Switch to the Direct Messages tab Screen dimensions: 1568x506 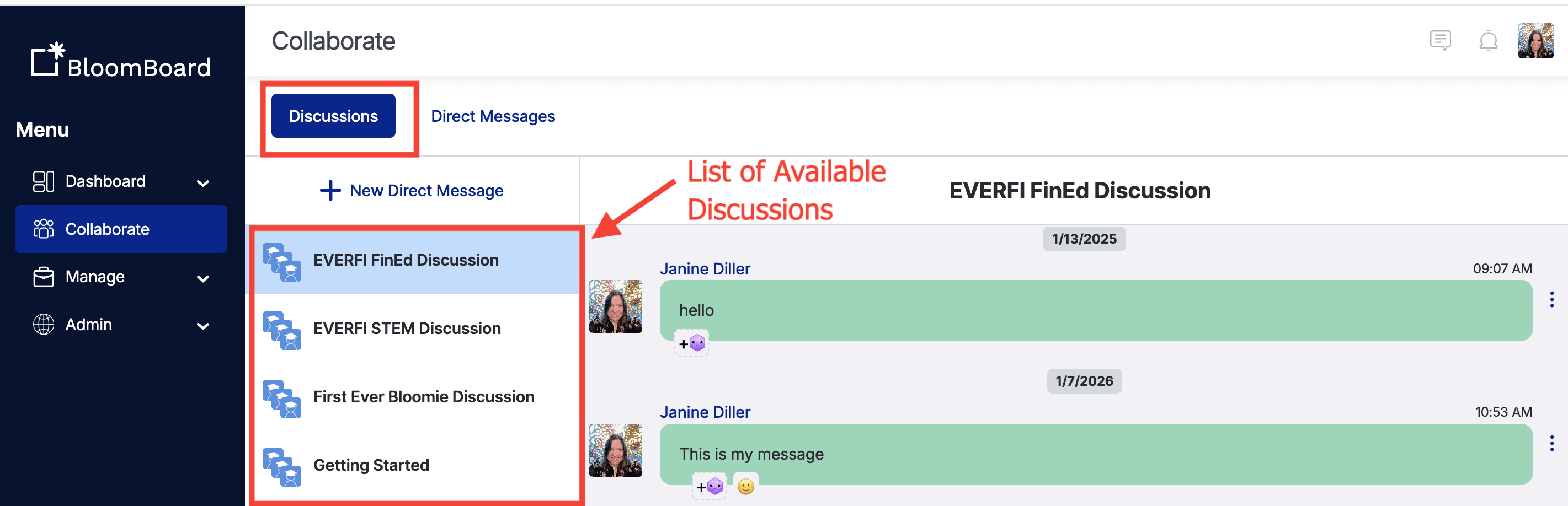[x=493, y=116]
